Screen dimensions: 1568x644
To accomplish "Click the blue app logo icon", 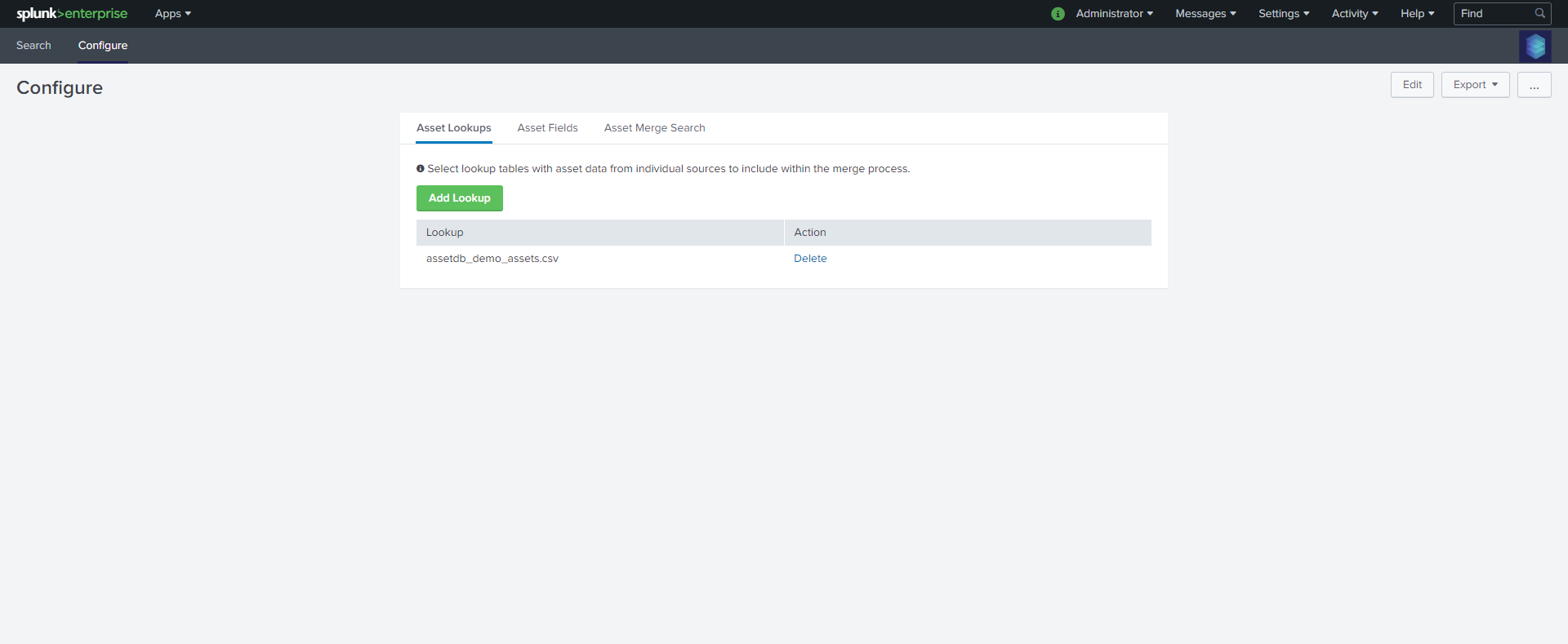I will click(1535, 47).
